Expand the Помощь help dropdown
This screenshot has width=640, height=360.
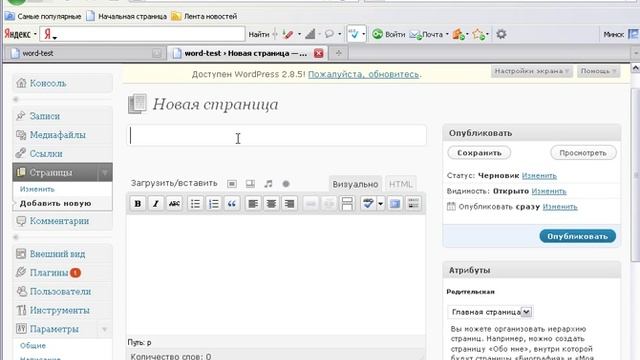598,71
